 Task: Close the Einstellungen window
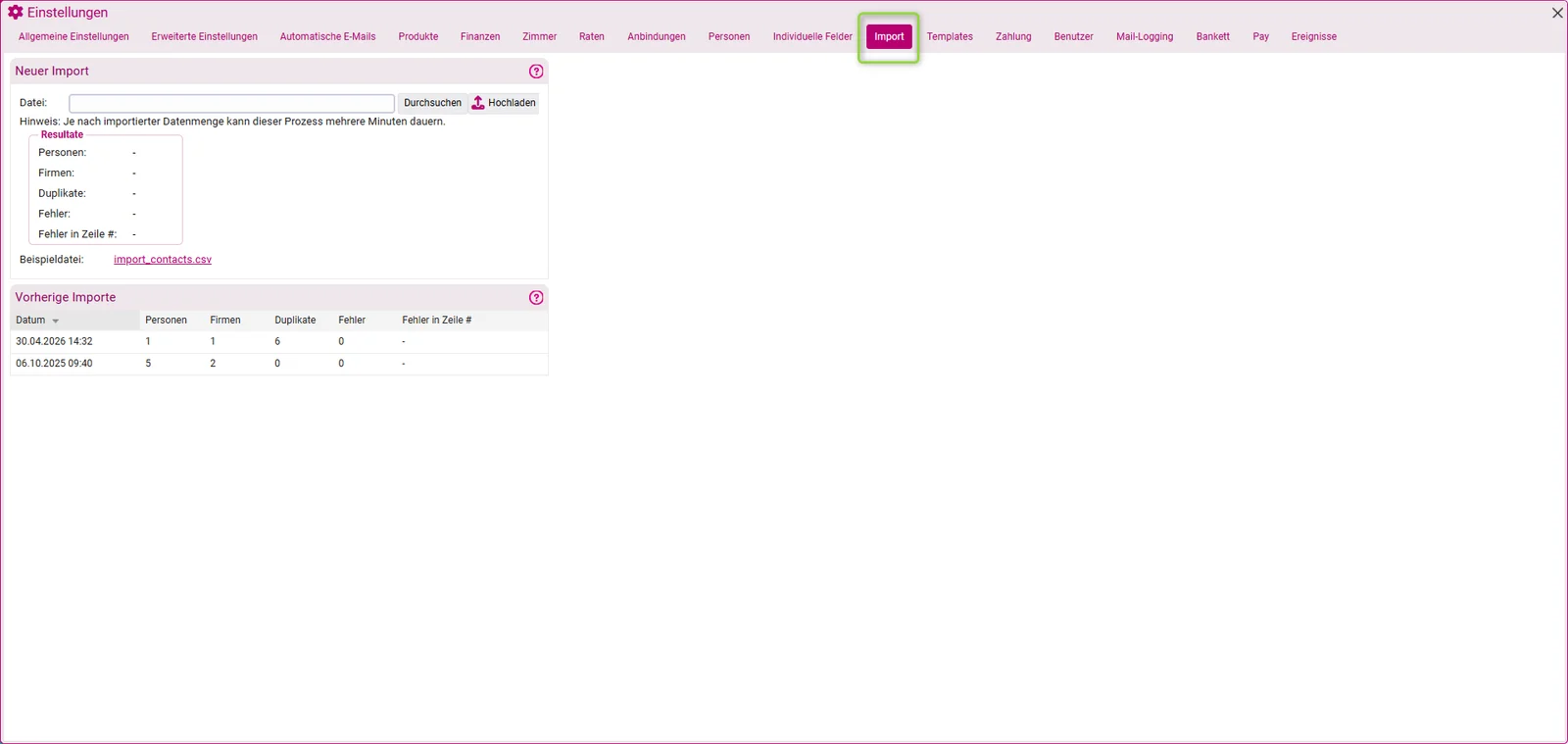(x=1557, y=13)
